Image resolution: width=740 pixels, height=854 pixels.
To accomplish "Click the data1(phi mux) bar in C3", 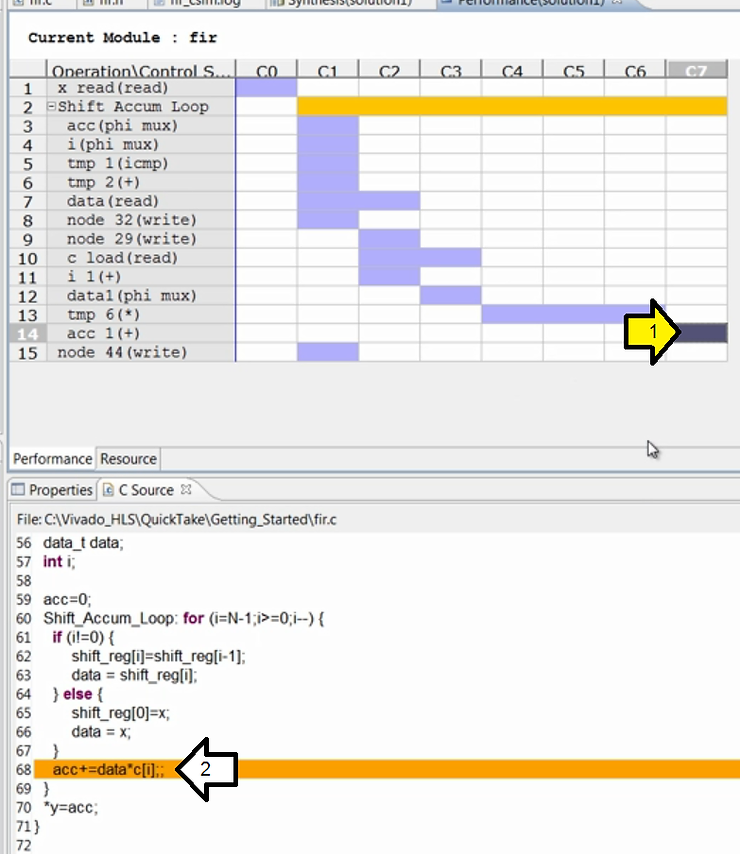I will (x=451, y=296).
